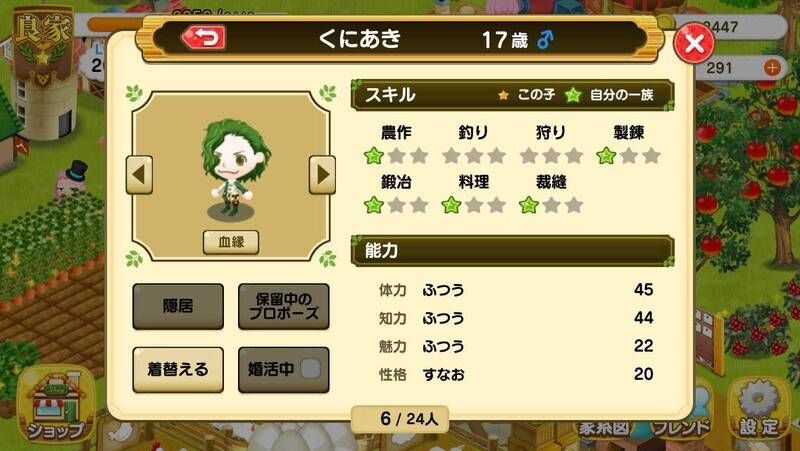800x451 pixels.
Task: Click the red back arrow button
Action: [204, 37]
